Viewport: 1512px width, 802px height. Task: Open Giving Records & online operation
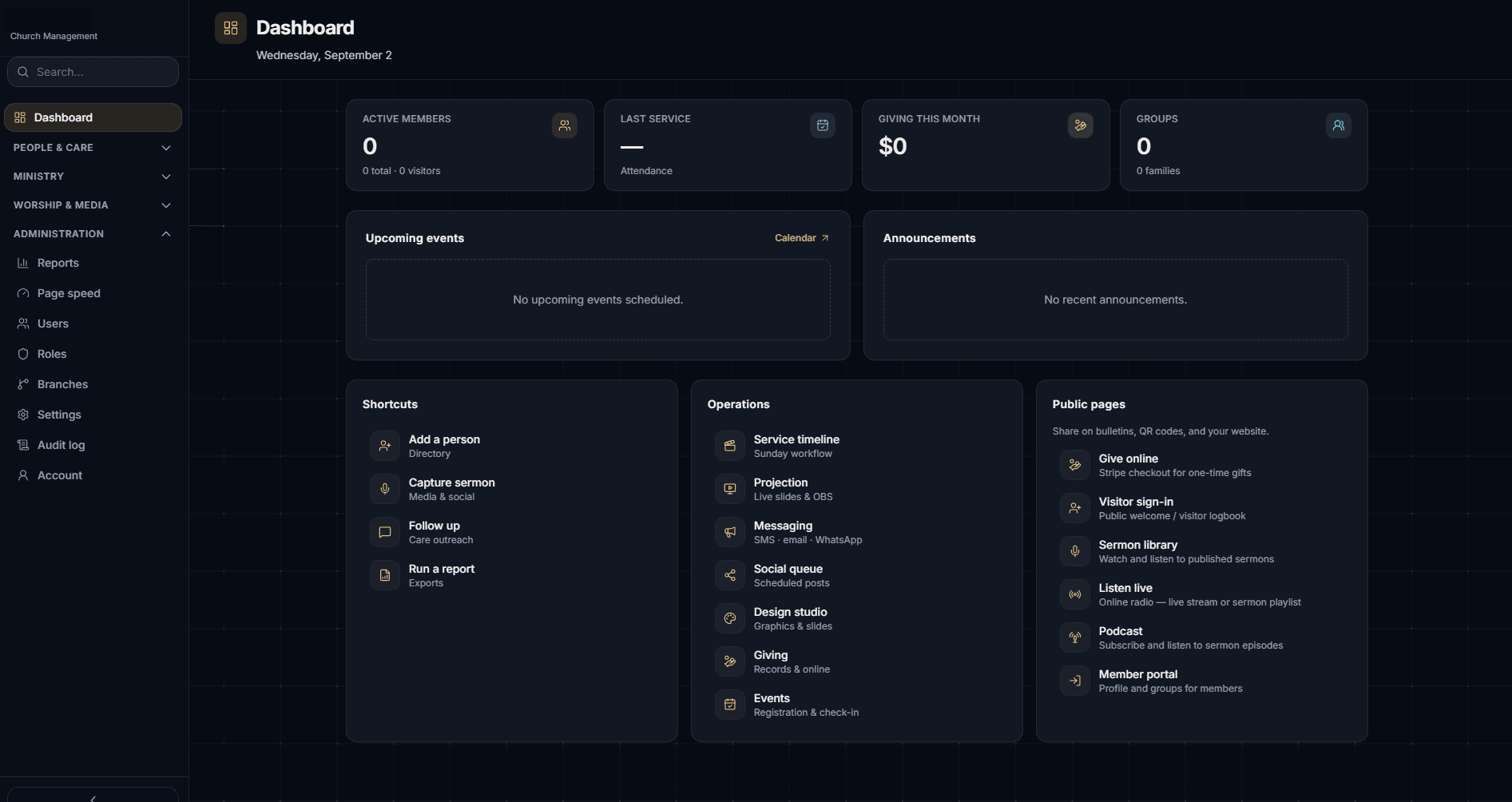click(856, 661)
